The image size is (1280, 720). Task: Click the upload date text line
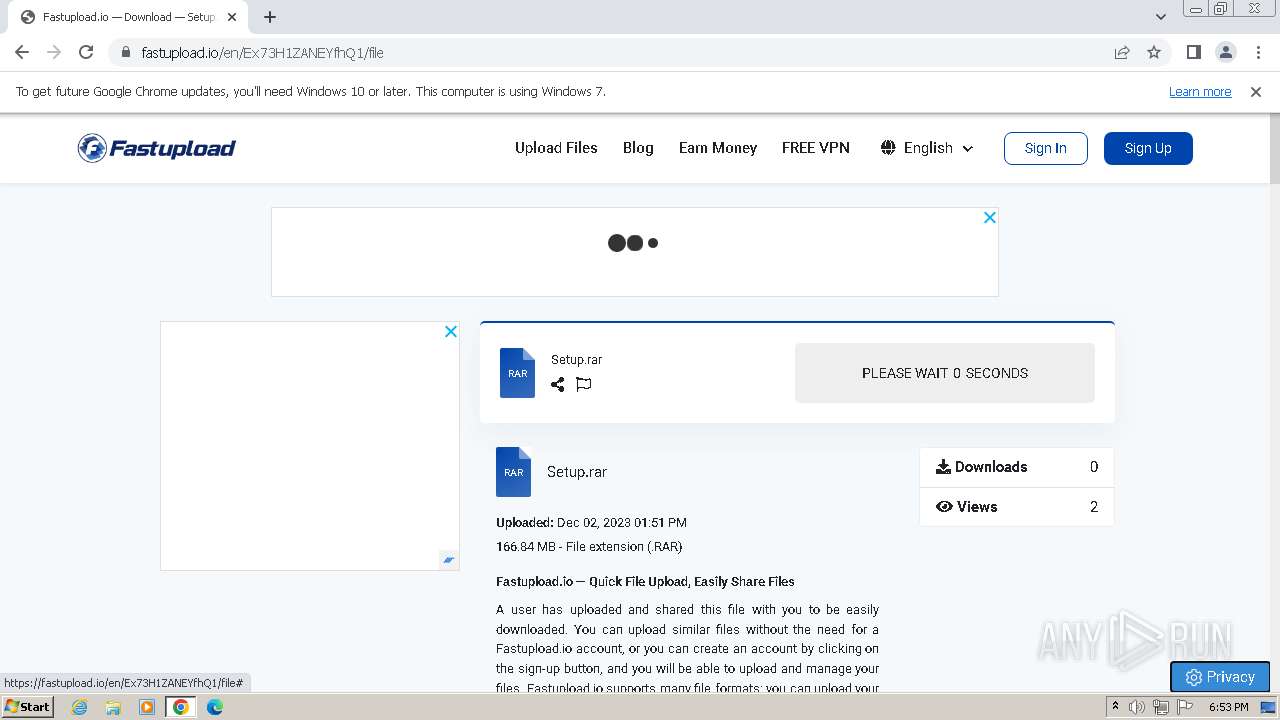tap(591, 523)
